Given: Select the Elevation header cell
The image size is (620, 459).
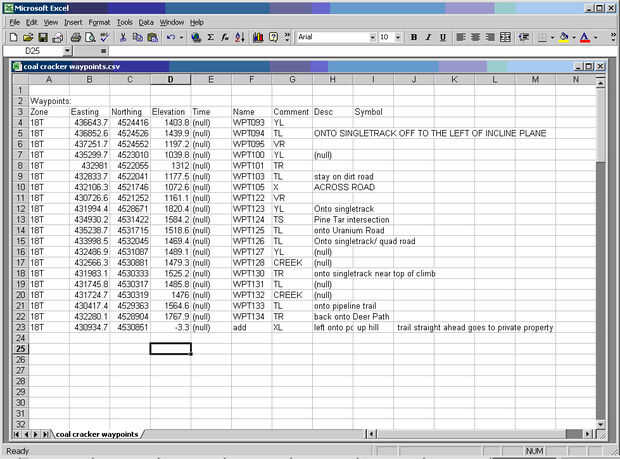Looking at the screenshot, I should [170, 112].
